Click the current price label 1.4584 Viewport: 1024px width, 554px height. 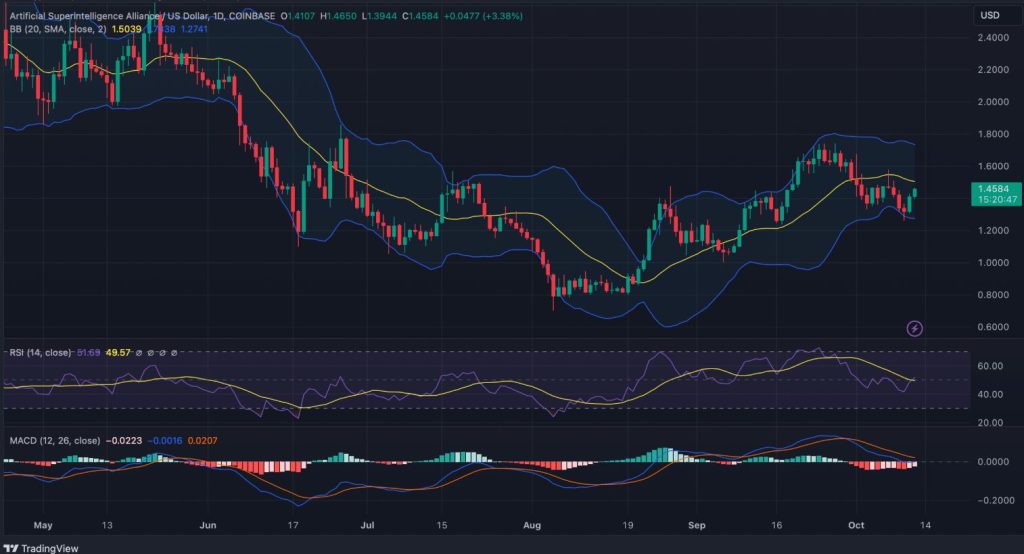click(x=993, y=189)
